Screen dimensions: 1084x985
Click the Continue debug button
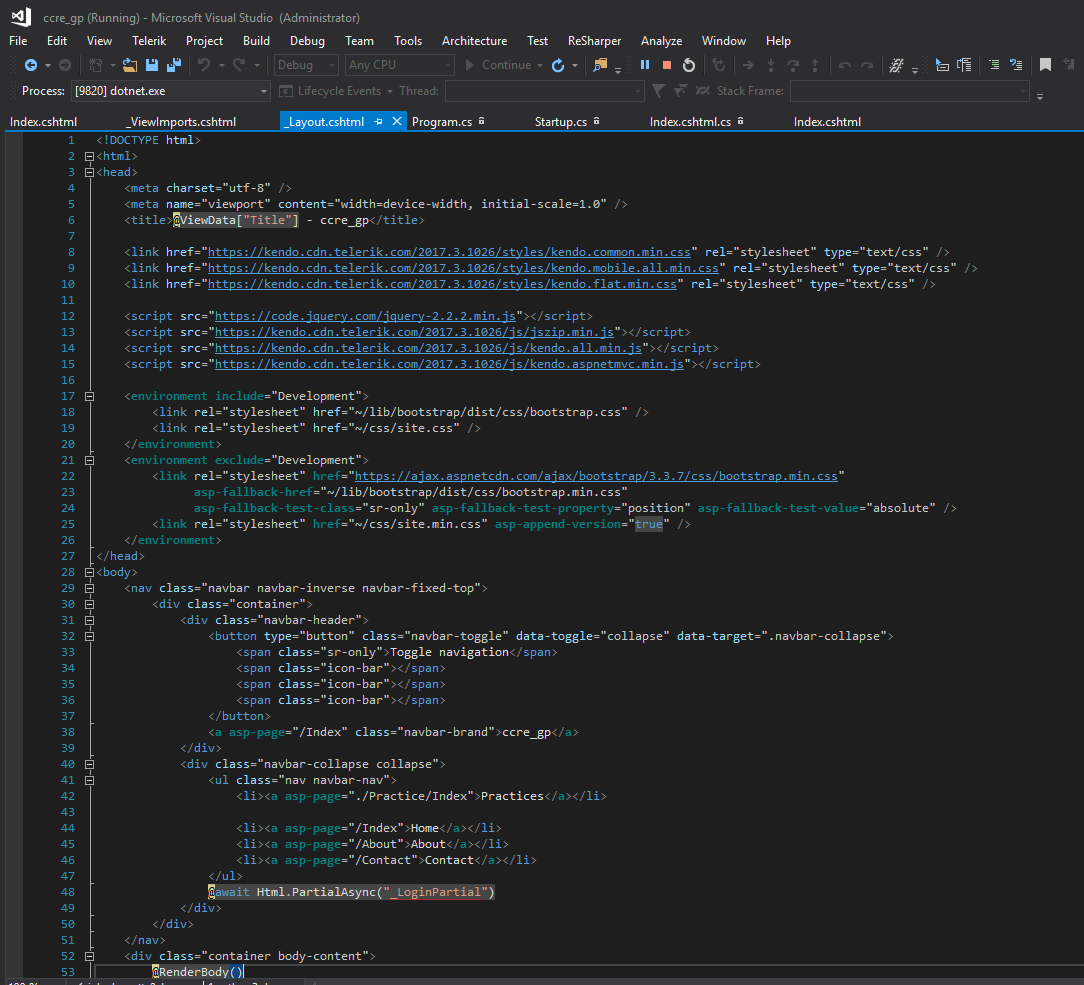pos(497,65)
